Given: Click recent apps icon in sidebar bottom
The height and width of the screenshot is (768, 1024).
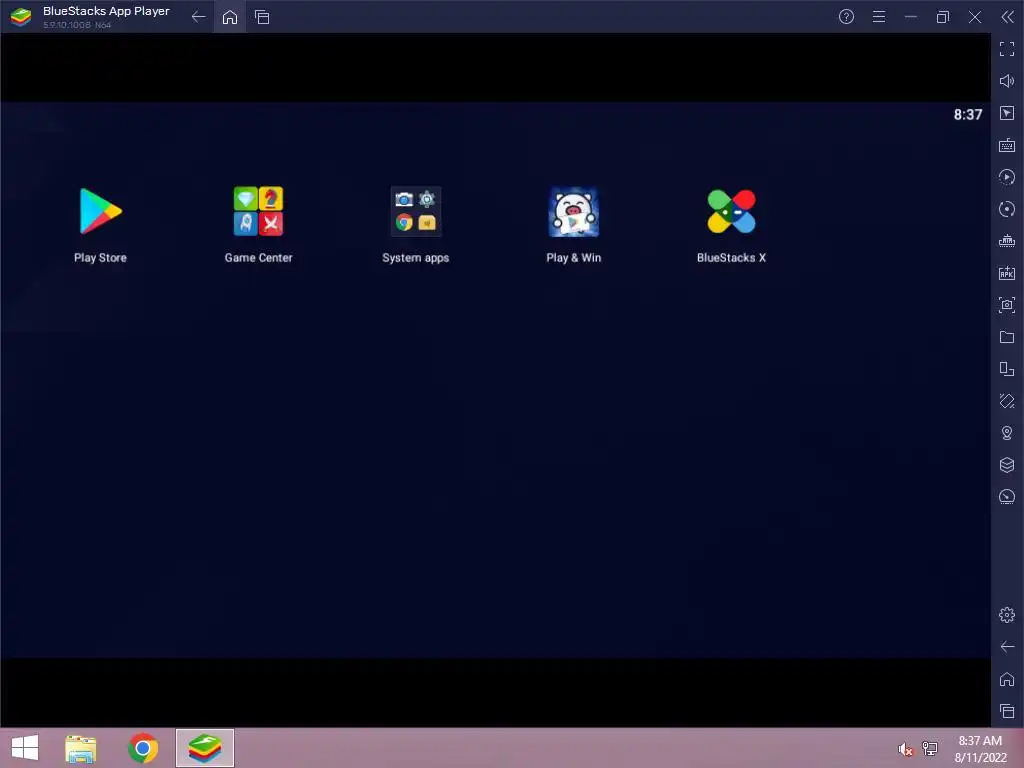Looking at the screenshot, I should 1007,711.
